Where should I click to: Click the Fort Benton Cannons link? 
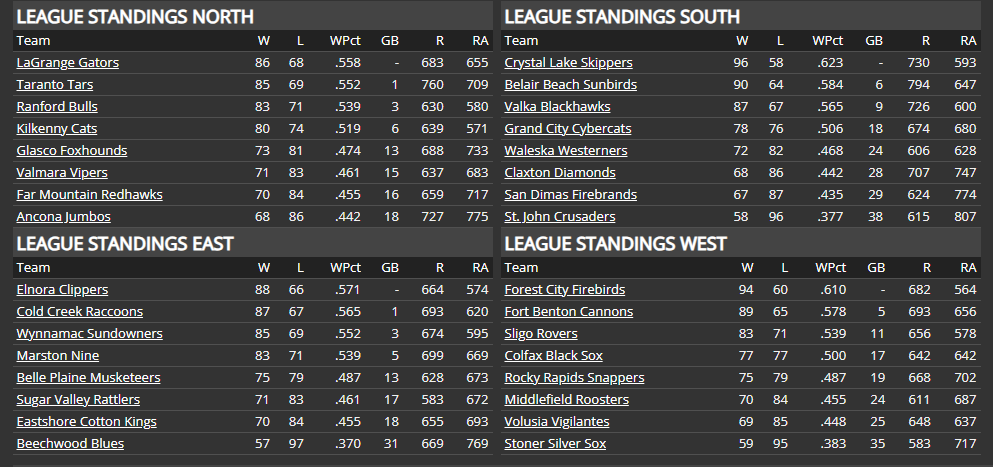[569, 312]
